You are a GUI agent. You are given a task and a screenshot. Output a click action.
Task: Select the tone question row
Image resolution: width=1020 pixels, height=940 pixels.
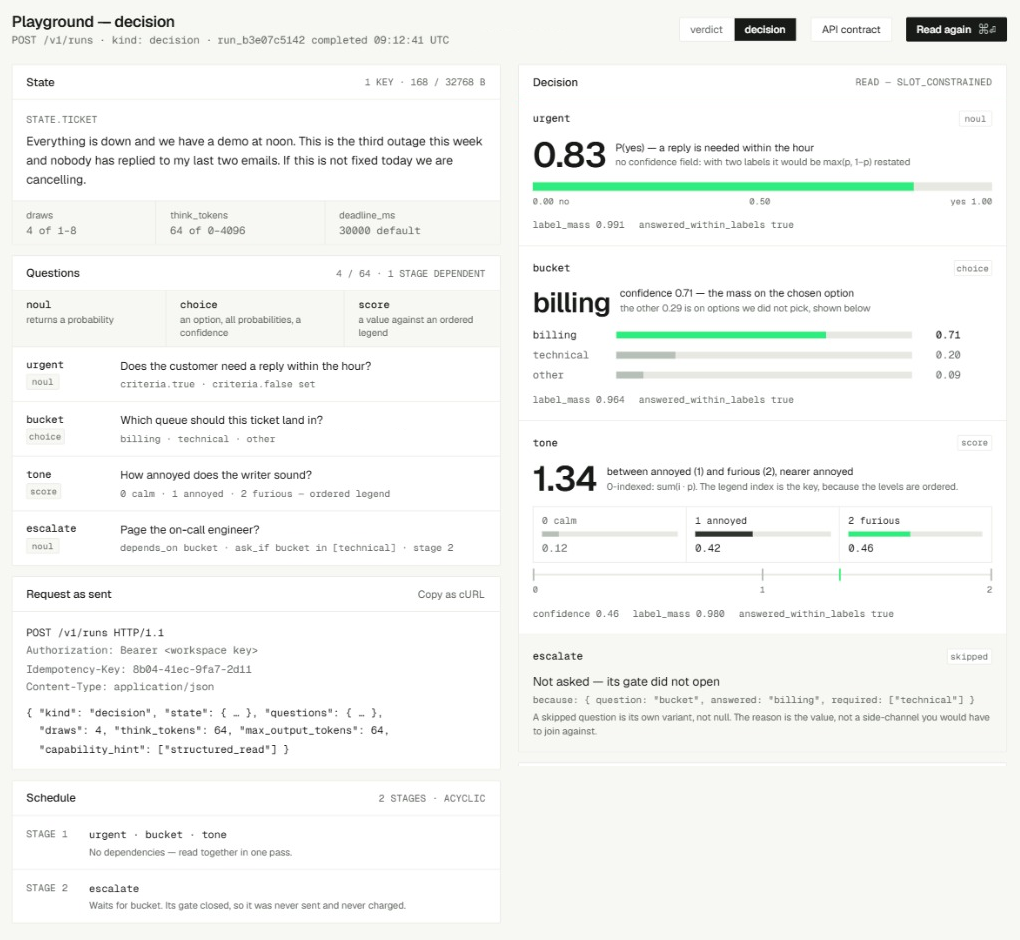point(256,484)
